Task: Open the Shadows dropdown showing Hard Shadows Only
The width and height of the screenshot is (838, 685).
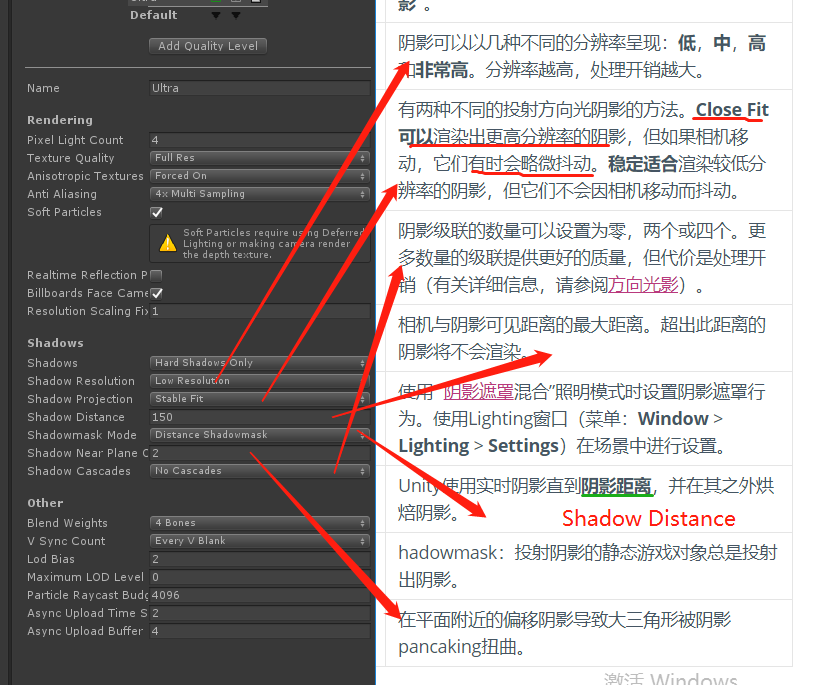Action: pyautogui.click(x=260, y=362)
